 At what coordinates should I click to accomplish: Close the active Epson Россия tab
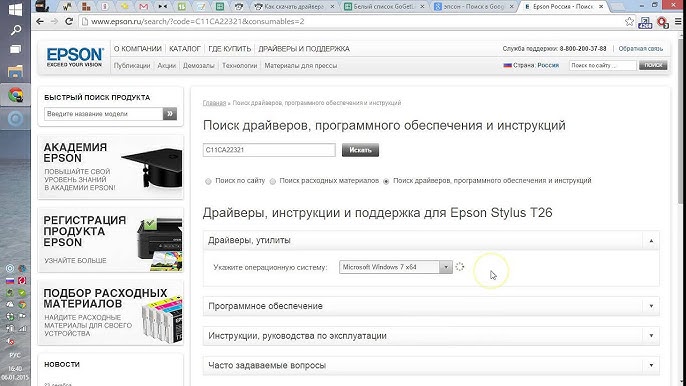click(601, 7)
